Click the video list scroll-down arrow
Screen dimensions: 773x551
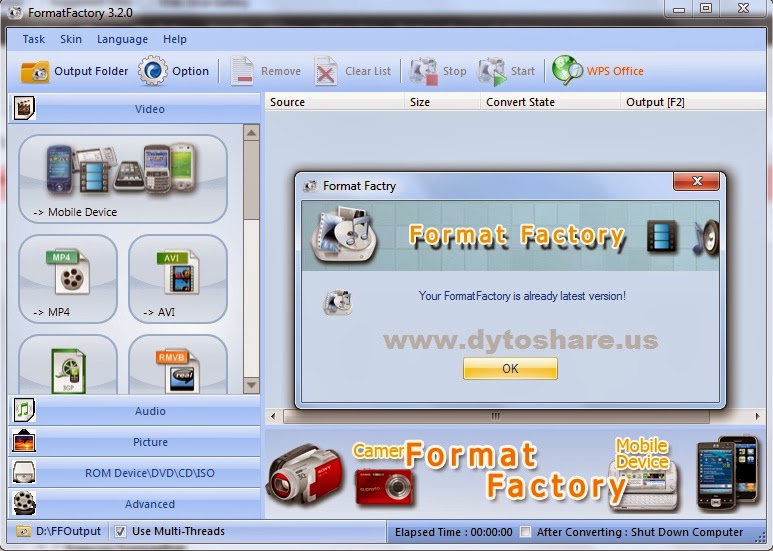[x=251, y=385]
